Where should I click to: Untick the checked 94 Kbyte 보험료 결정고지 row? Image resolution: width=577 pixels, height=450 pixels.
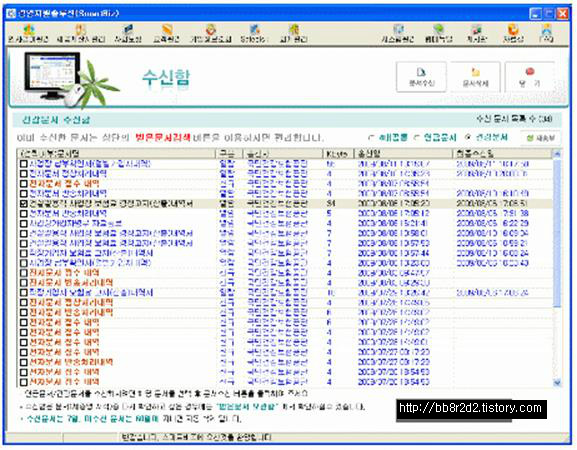(x=24, y=203)
